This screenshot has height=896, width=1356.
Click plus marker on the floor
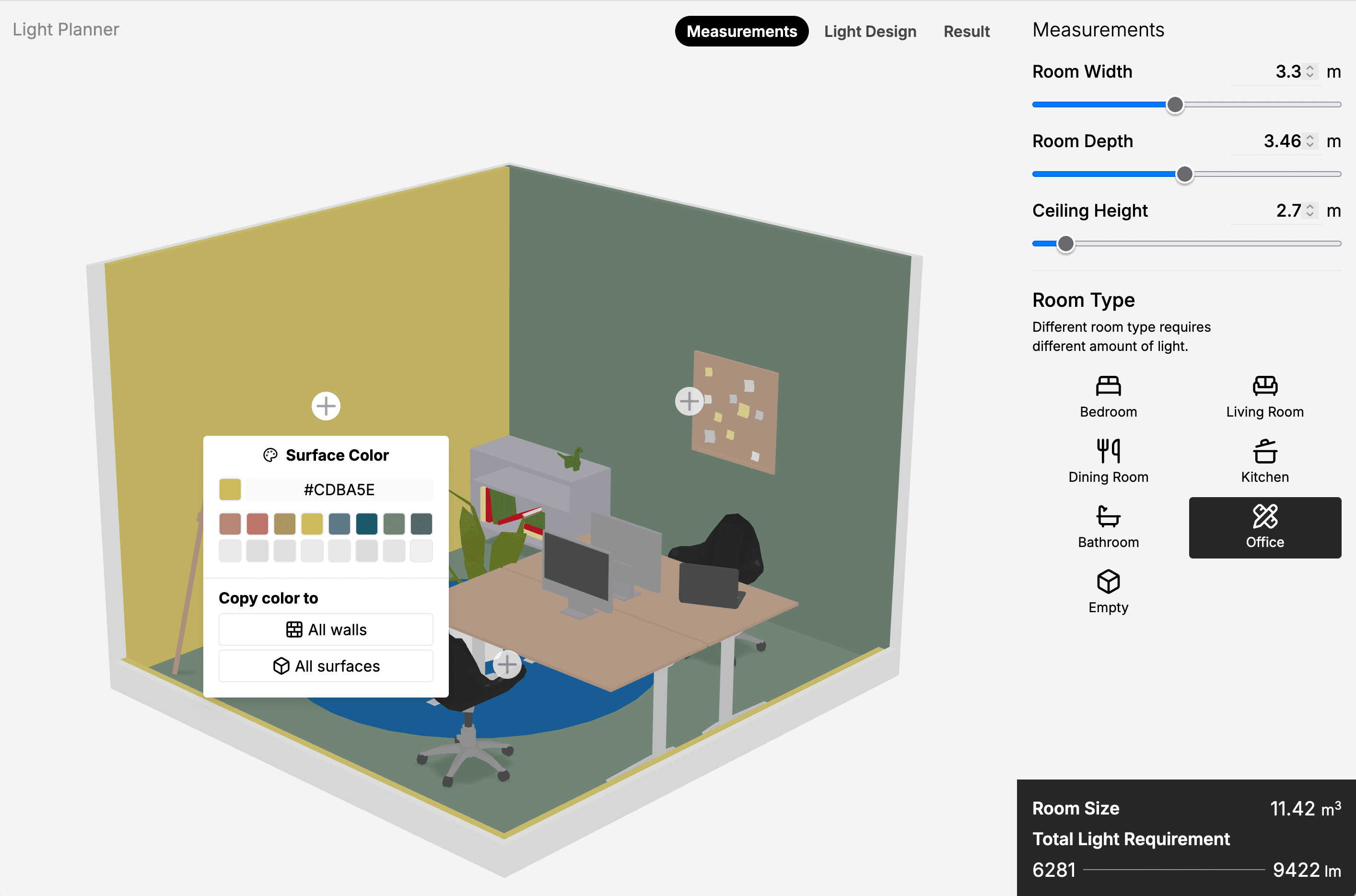point(507,664)
